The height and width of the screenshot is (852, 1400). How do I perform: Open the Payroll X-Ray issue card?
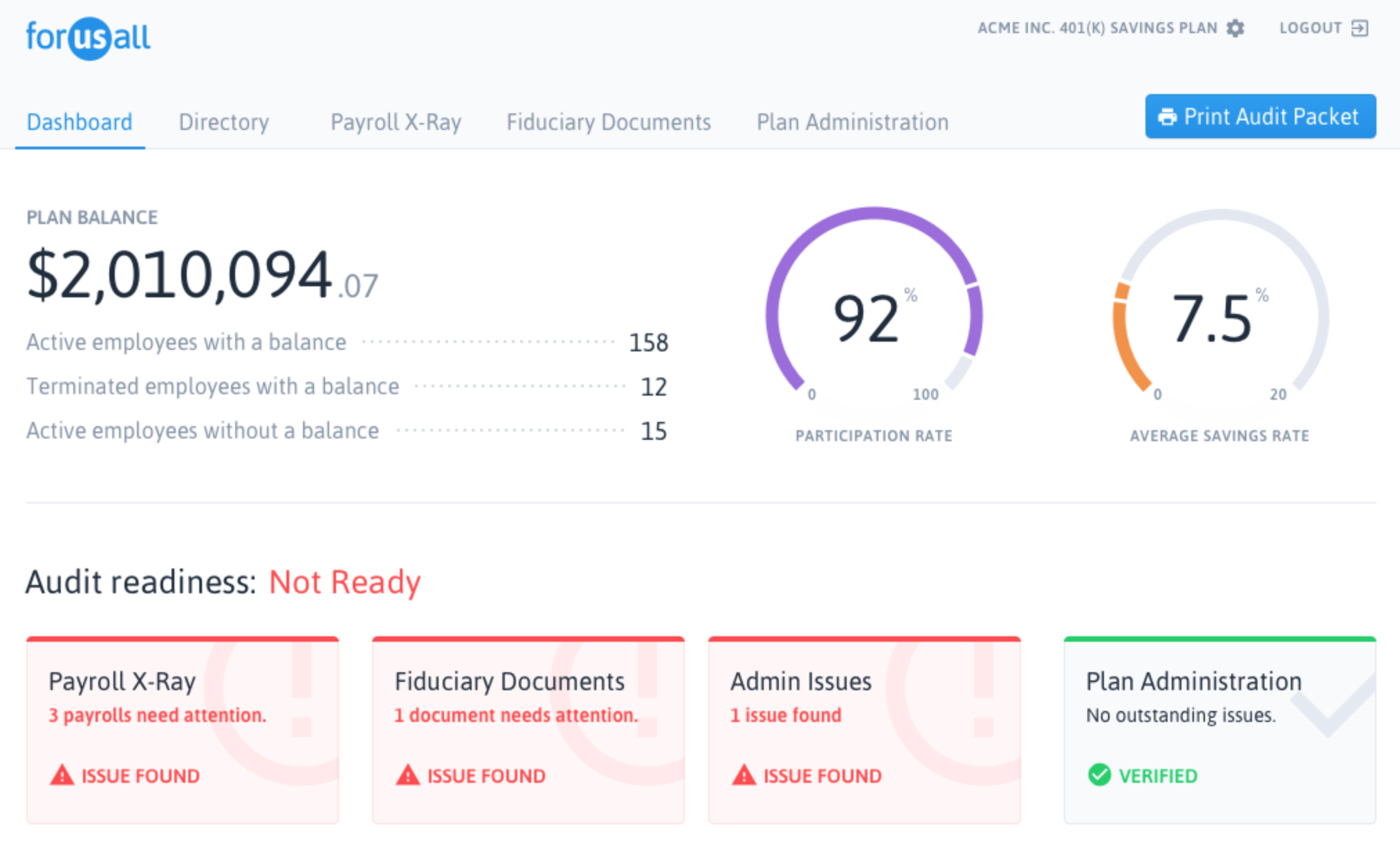click(182, 730)
